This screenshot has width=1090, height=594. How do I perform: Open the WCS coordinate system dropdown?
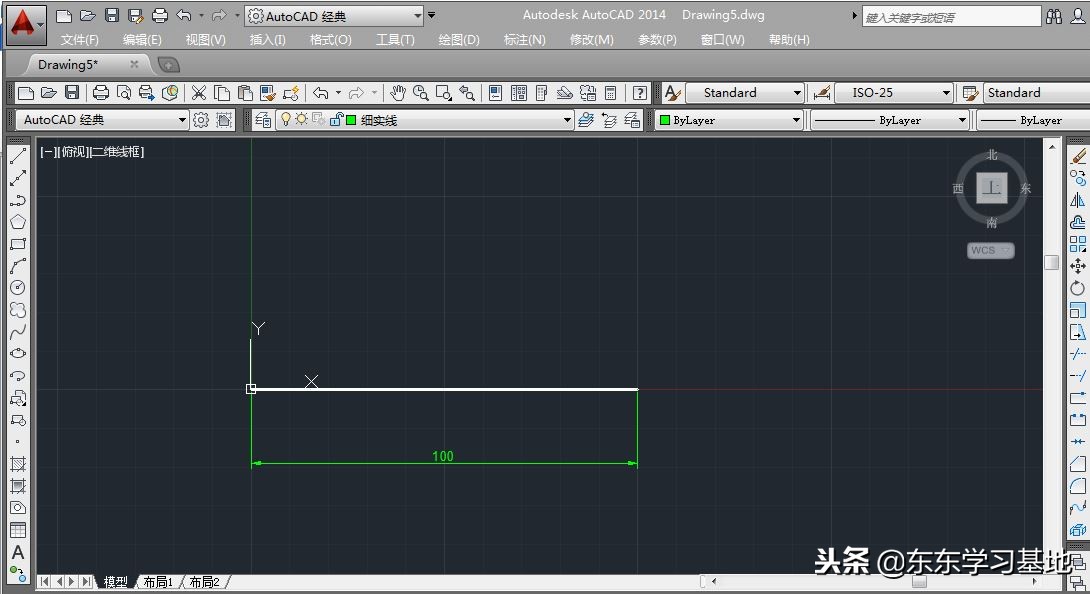pyautogui.click(x=991, y=250)
